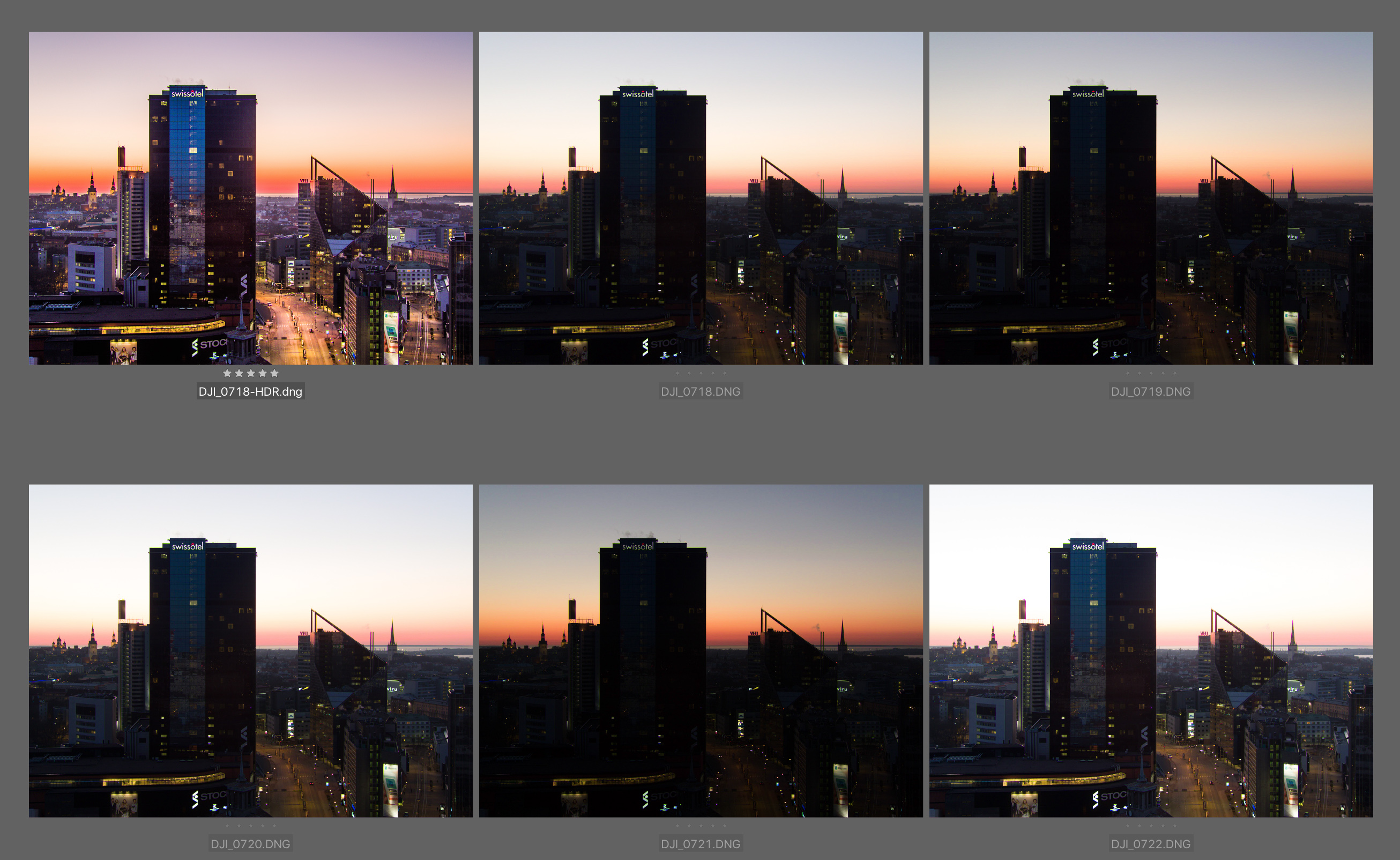The image size is (1400, 860).
Task: Select the DJI_0720.DNG photo thumbnail
Action: [251, 651]
